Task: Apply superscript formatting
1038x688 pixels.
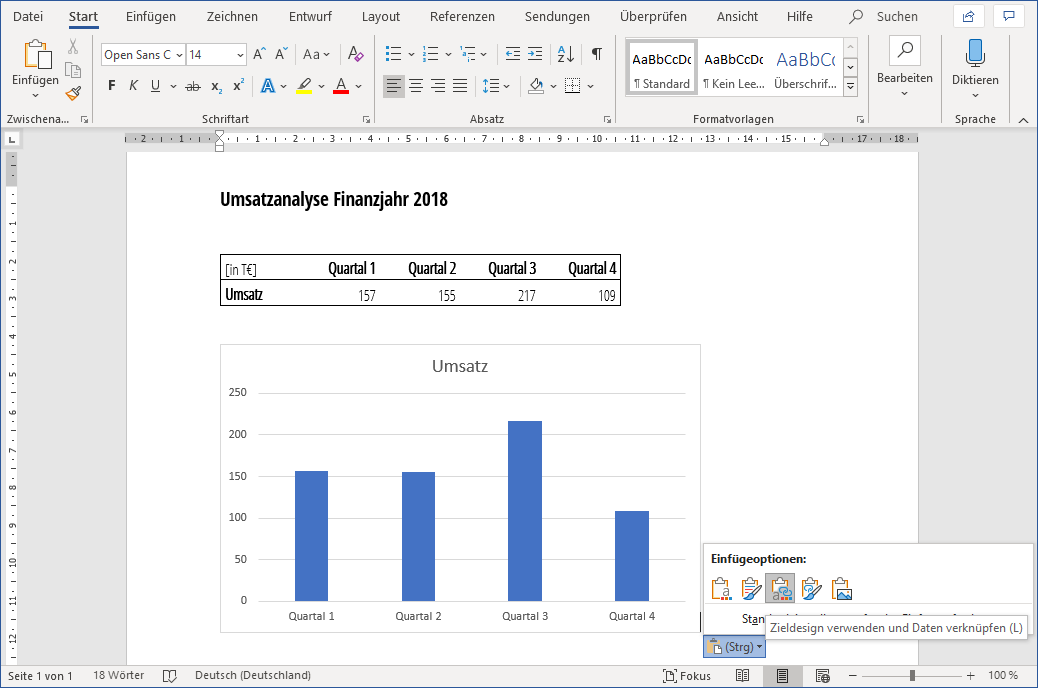Action: (238, 86)
